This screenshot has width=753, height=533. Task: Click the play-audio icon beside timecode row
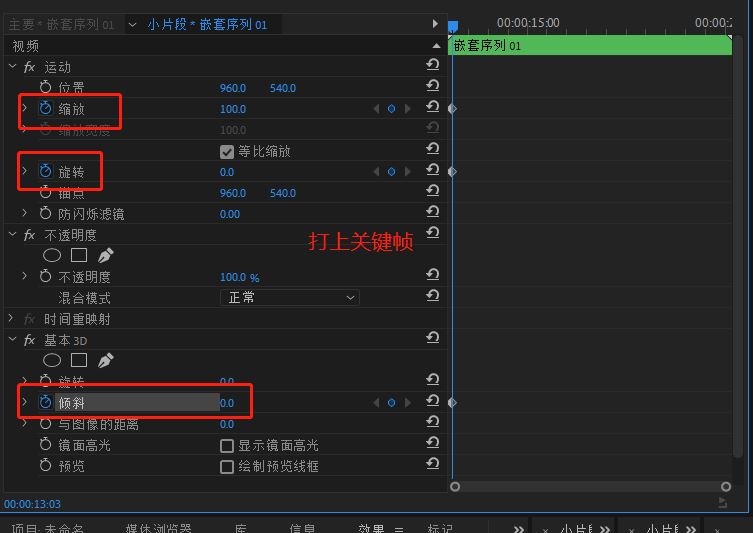point(722,502)
